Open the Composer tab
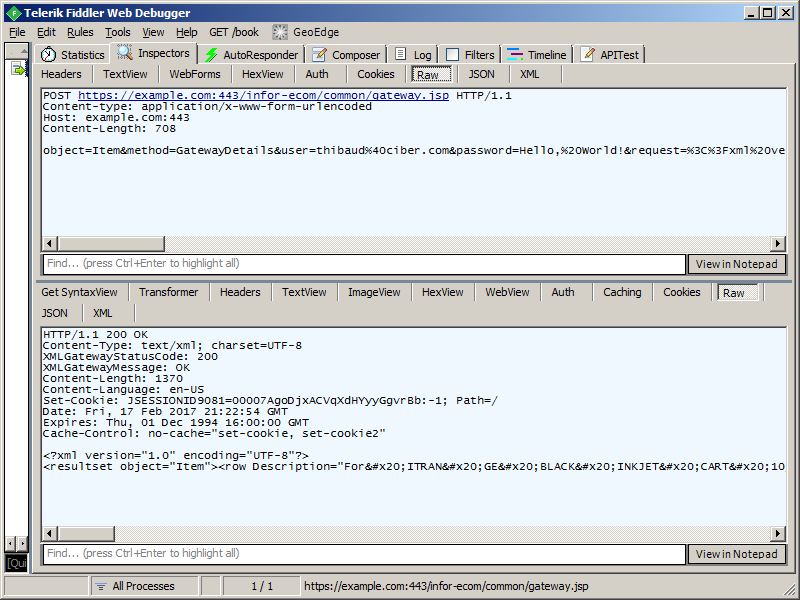Viewport: 800px width, 600px height. point(346,55)
